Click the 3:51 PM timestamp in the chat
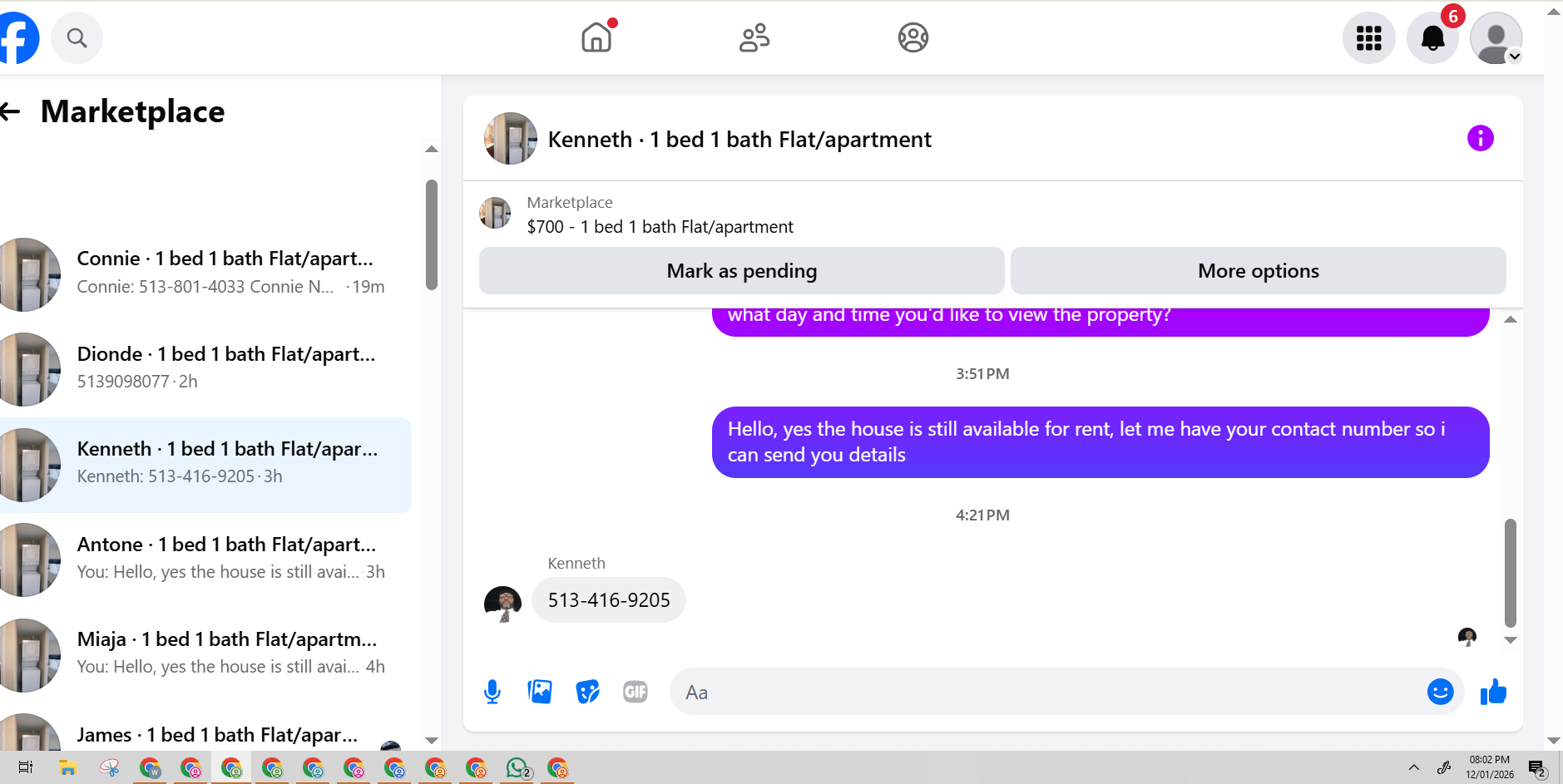1563x784 pixels. point(982,374)
